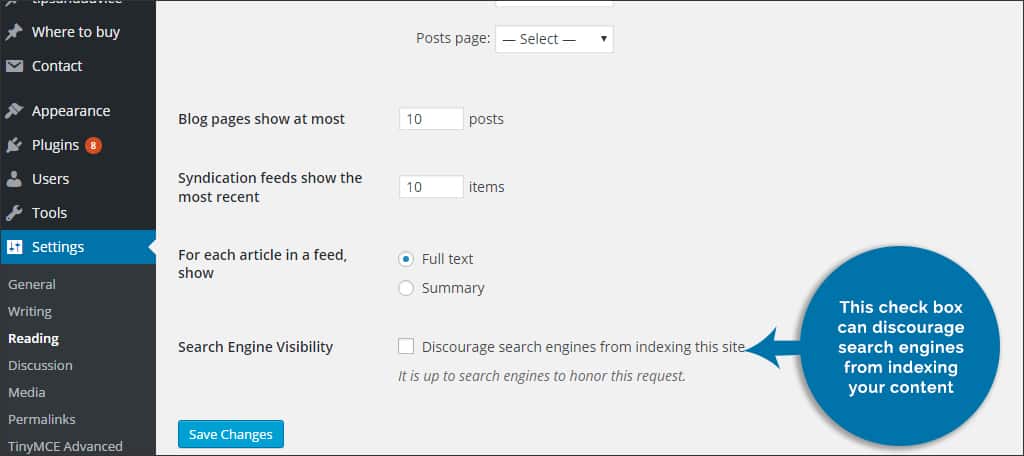
Task: Click the Posts page label
Action: pos(453,39)
